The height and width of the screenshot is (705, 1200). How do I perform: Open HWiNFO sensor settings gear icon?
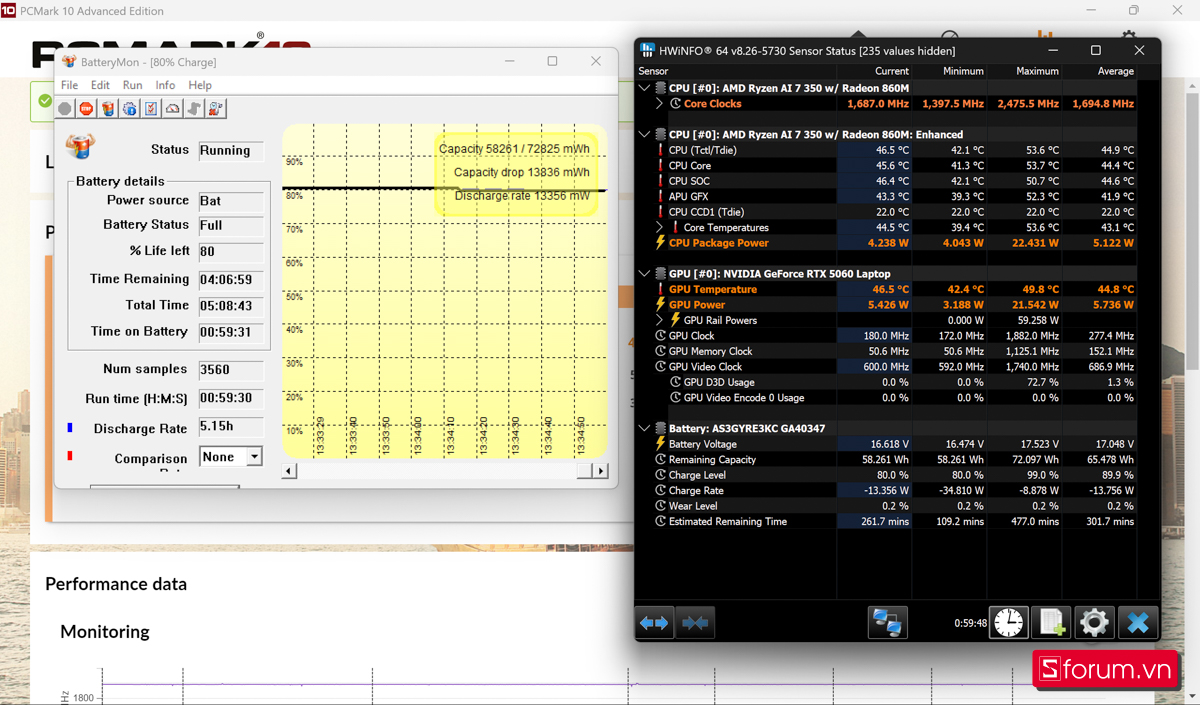pos(1094,622)
